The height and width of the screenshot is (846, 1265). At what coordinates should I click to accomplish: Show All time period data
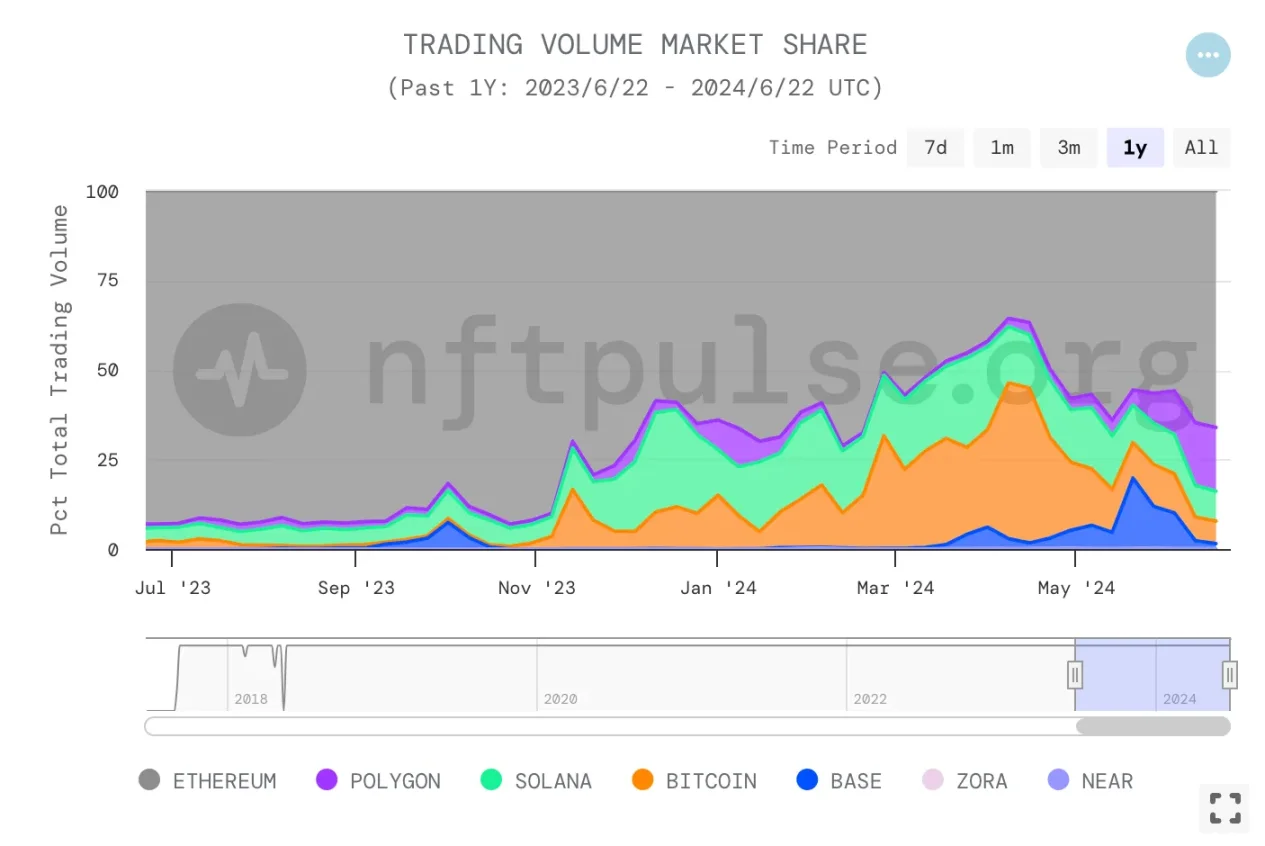[x=1201, y=148]
